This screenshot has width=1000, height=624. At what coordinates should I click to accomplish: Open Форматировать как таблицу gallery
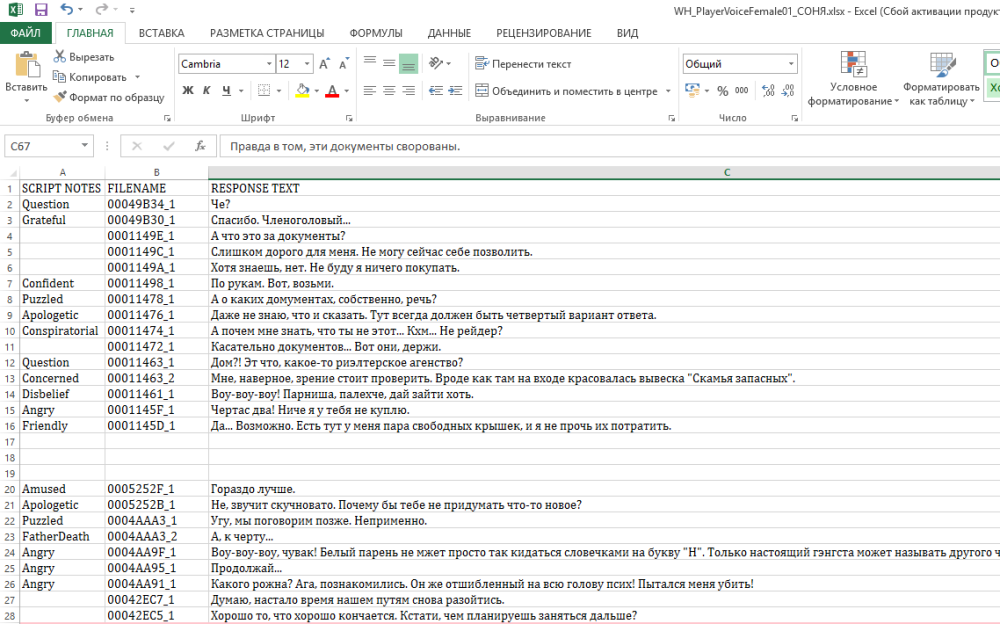click(941, 79)
